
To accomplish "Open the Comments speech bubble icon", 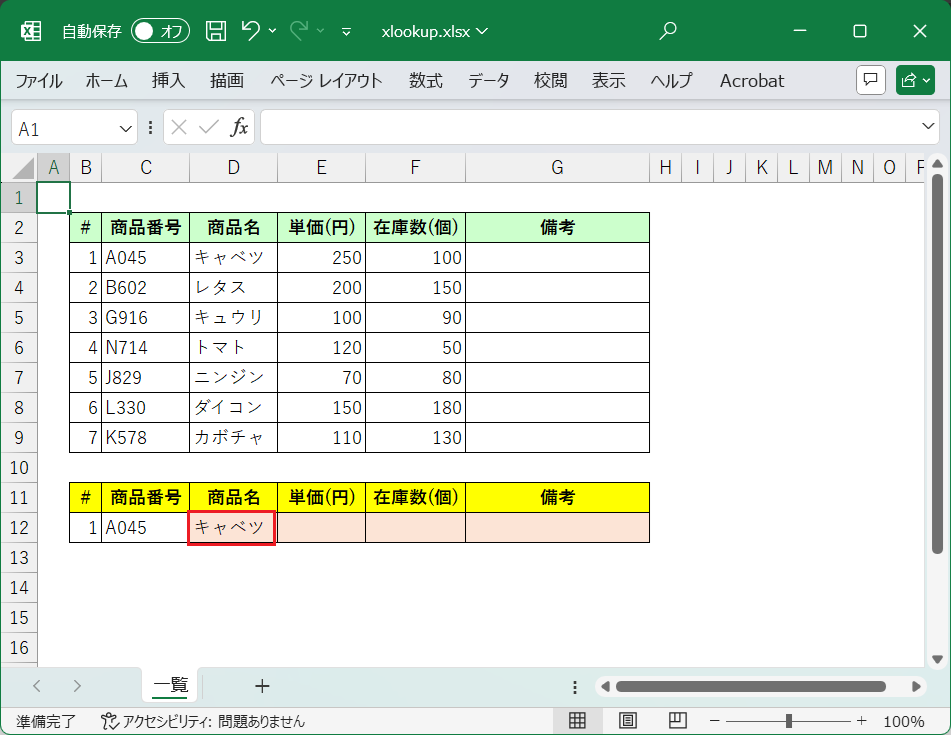I will tap(871, 81).
